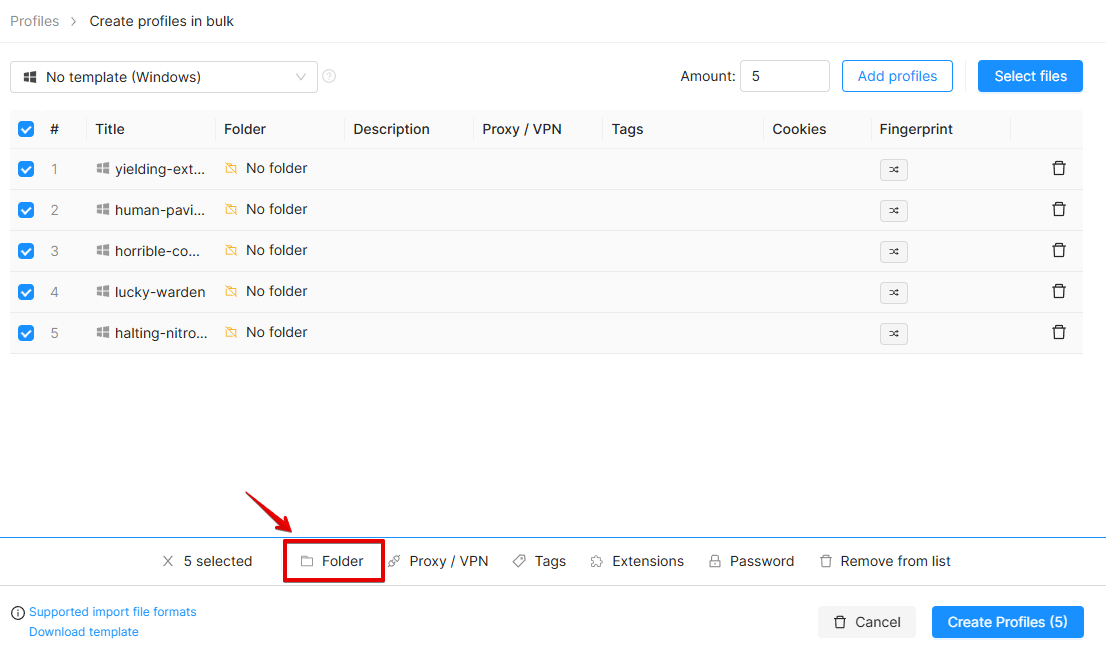
Task: Shuffle fingerprint for halting-nitro profile
Action: coord(894,333)
